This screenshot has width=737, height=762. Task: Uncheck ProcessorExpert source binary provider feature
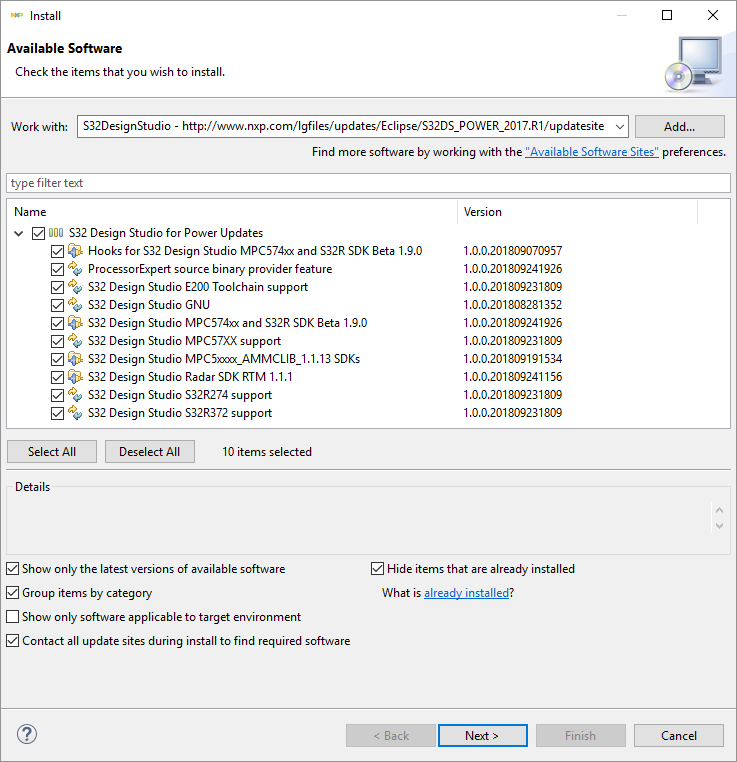click(57, 269)
